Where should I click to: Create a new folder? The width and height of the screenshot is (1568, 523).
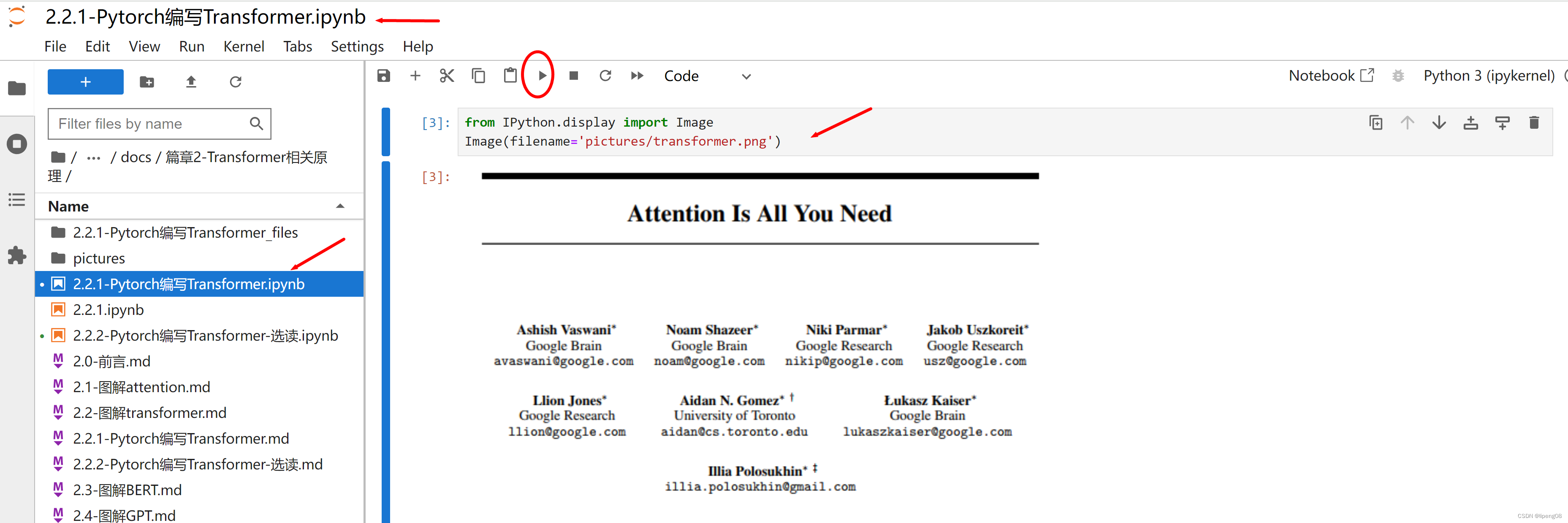(x=146, y=81)
